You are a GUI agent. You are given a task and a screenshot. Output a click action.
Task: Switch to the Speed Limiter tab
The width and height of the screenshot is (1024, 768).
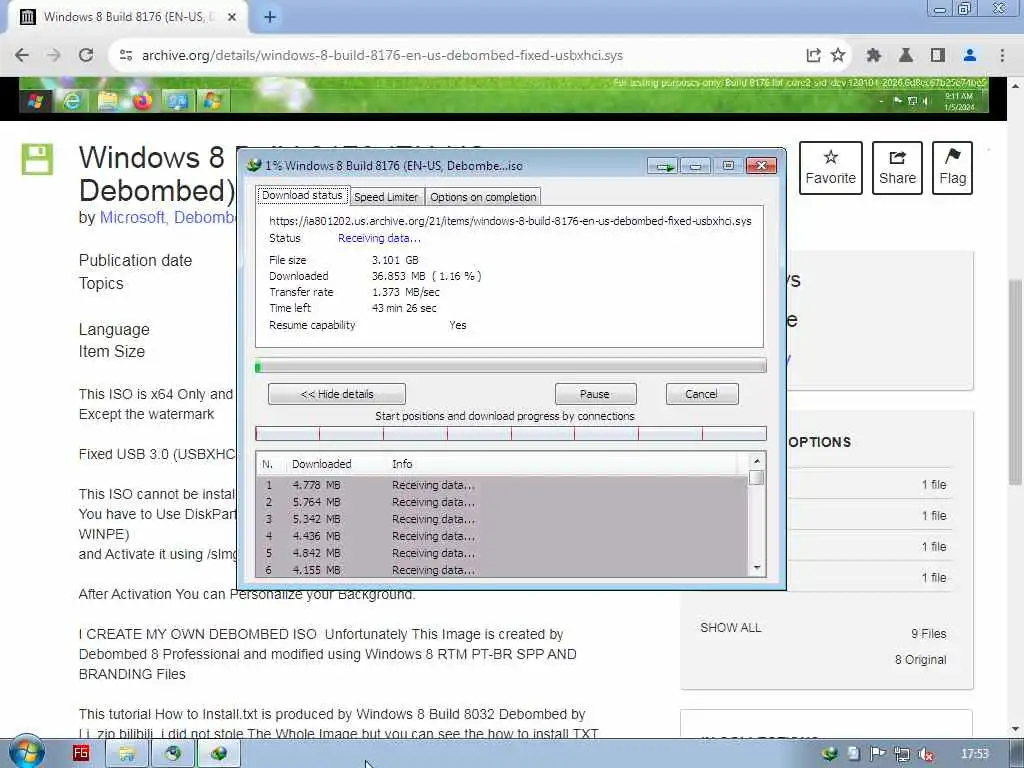point(386,197)
